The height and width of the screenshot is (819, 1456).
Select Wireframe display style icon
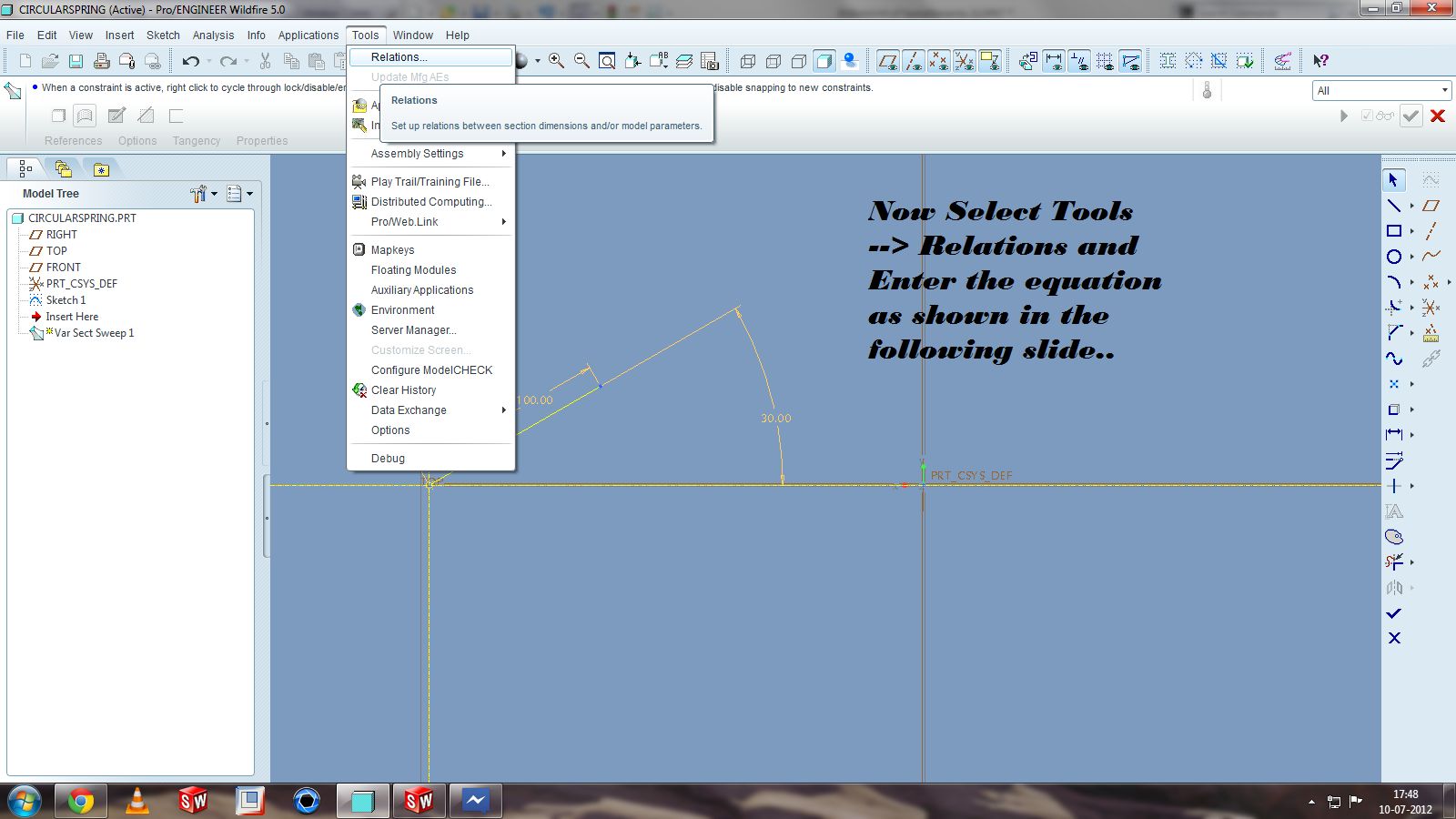(x=748, y=61)
